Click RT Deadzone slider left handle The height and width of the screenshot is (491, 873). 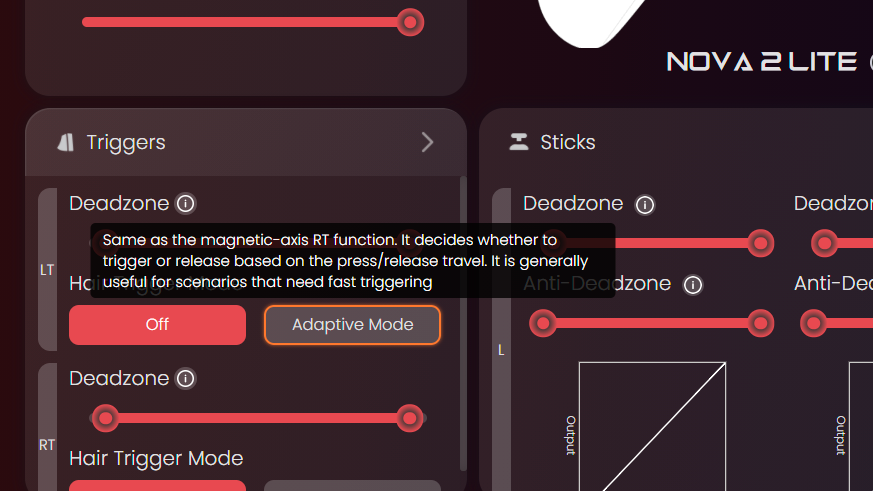[105, 418]
